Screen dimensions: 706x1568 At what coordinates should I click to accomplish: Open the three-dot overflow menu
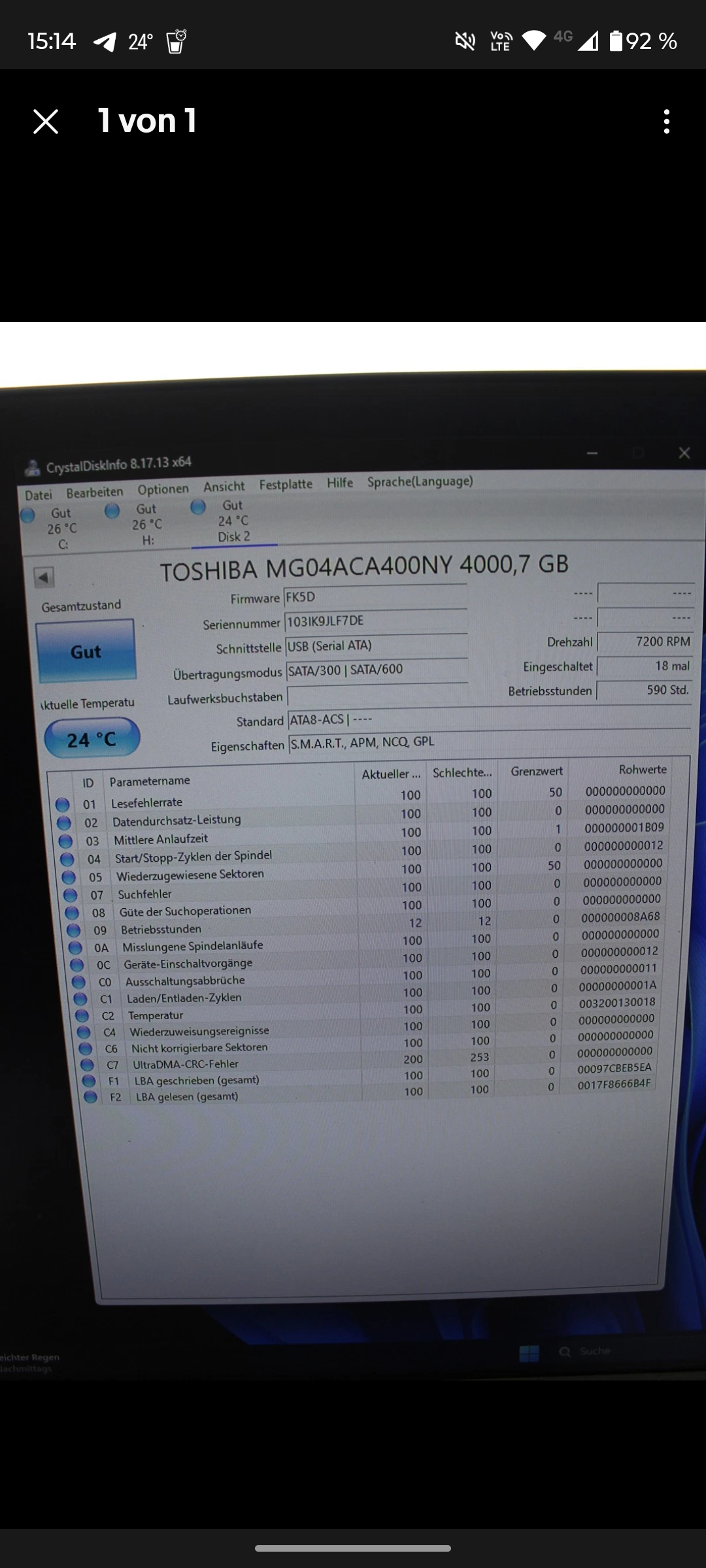click(x=666, y=122)
